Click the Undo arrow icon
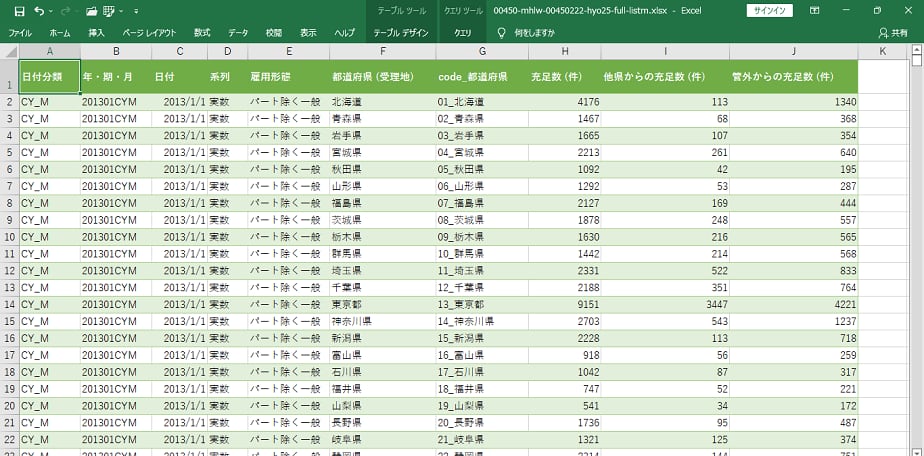 [x=39, y=10]
